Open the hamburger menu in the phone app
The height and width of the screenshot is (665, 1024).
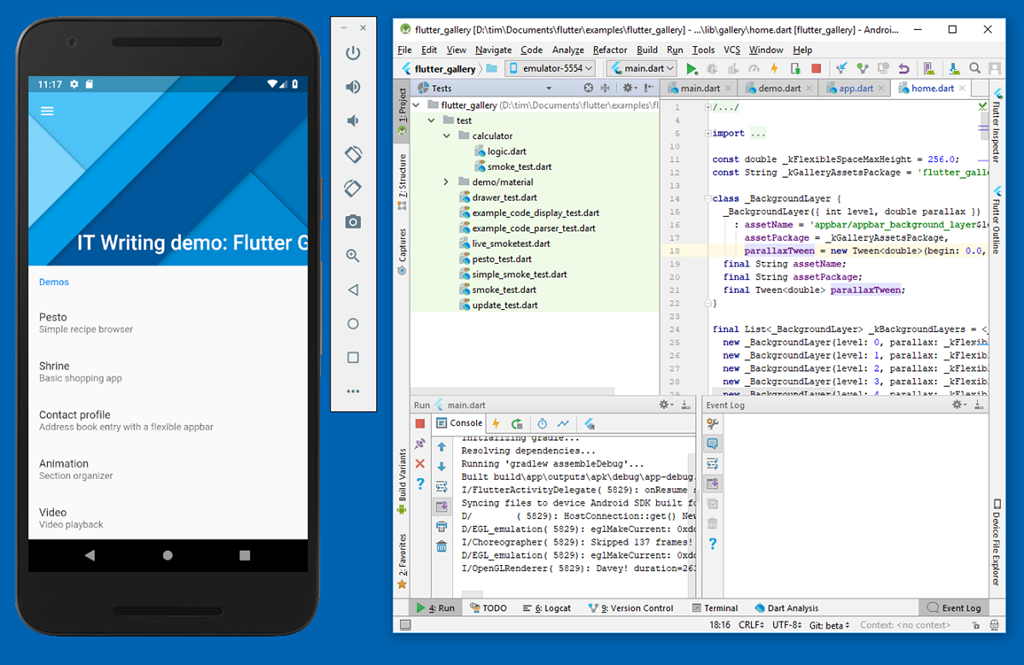(47, 111)
